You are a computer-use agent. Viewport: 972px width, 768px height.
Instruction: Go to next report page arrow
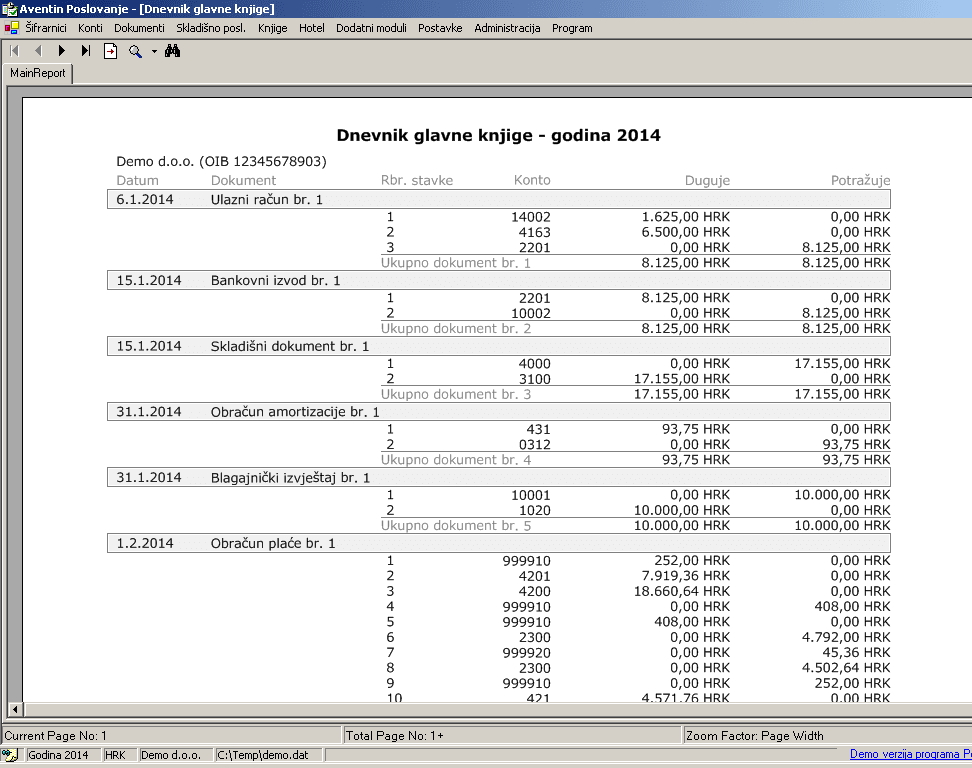62,50
